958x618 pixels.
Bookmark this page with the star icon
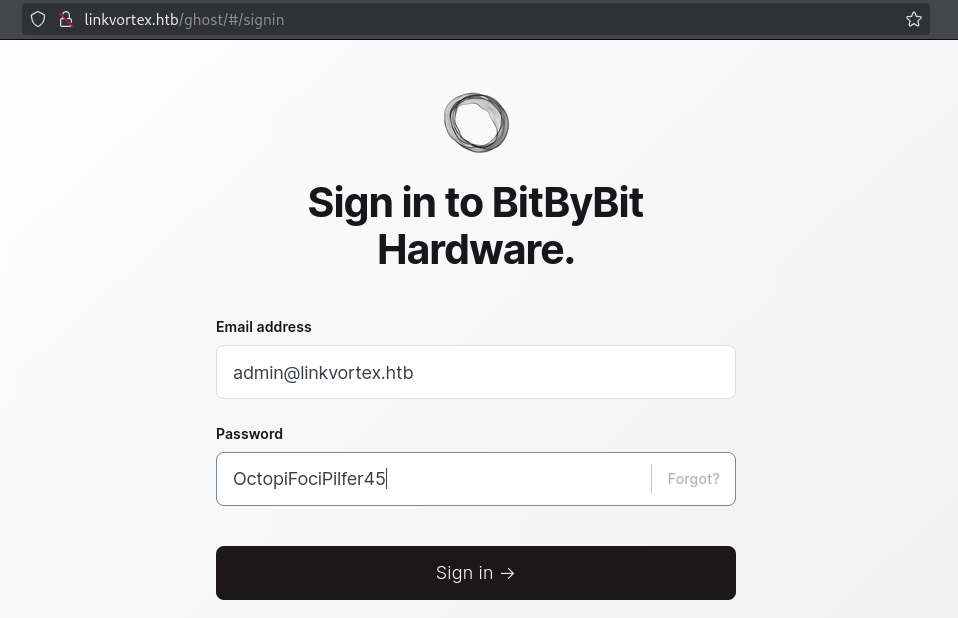913,20
